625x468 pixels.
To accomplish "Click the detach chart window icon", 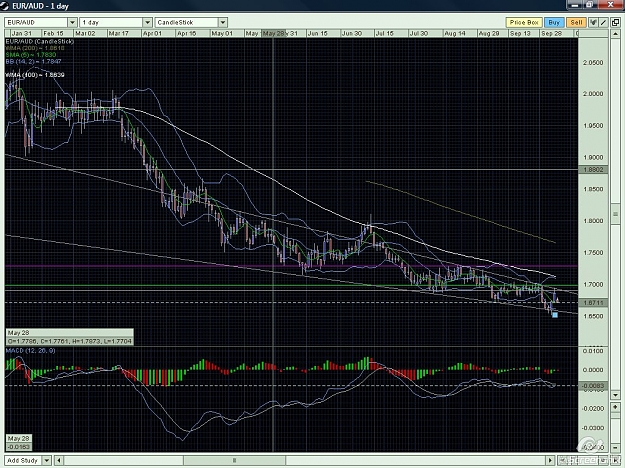I will pyautogui.click(x=615, y=22).
